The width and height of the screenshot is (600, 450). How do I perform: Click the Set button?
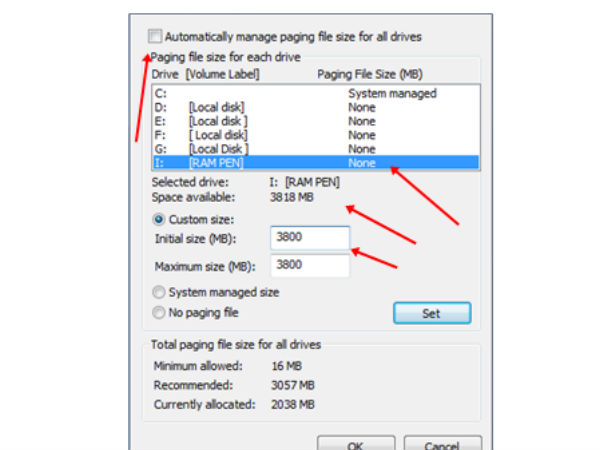(x=432, y=313)
